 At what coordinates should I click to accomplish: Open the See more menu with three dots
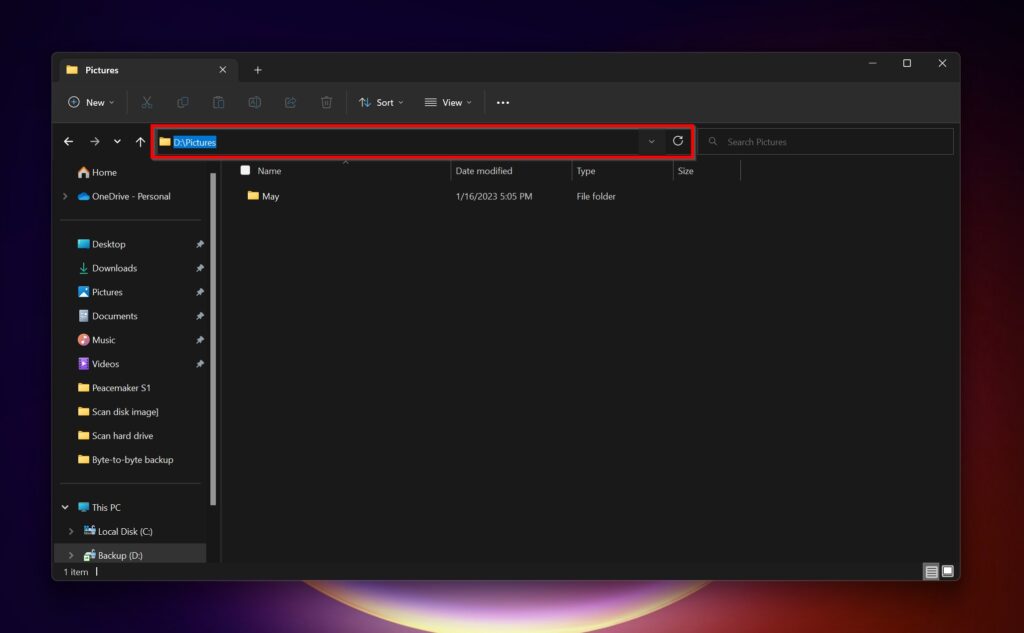503,102
